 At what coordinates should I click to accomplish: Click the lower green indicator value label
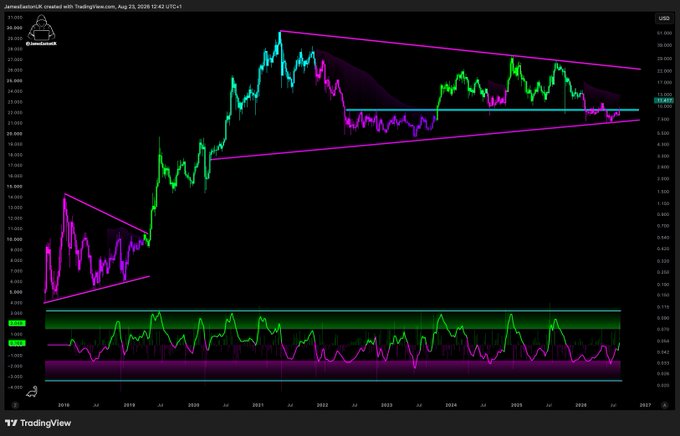(17, 343)
